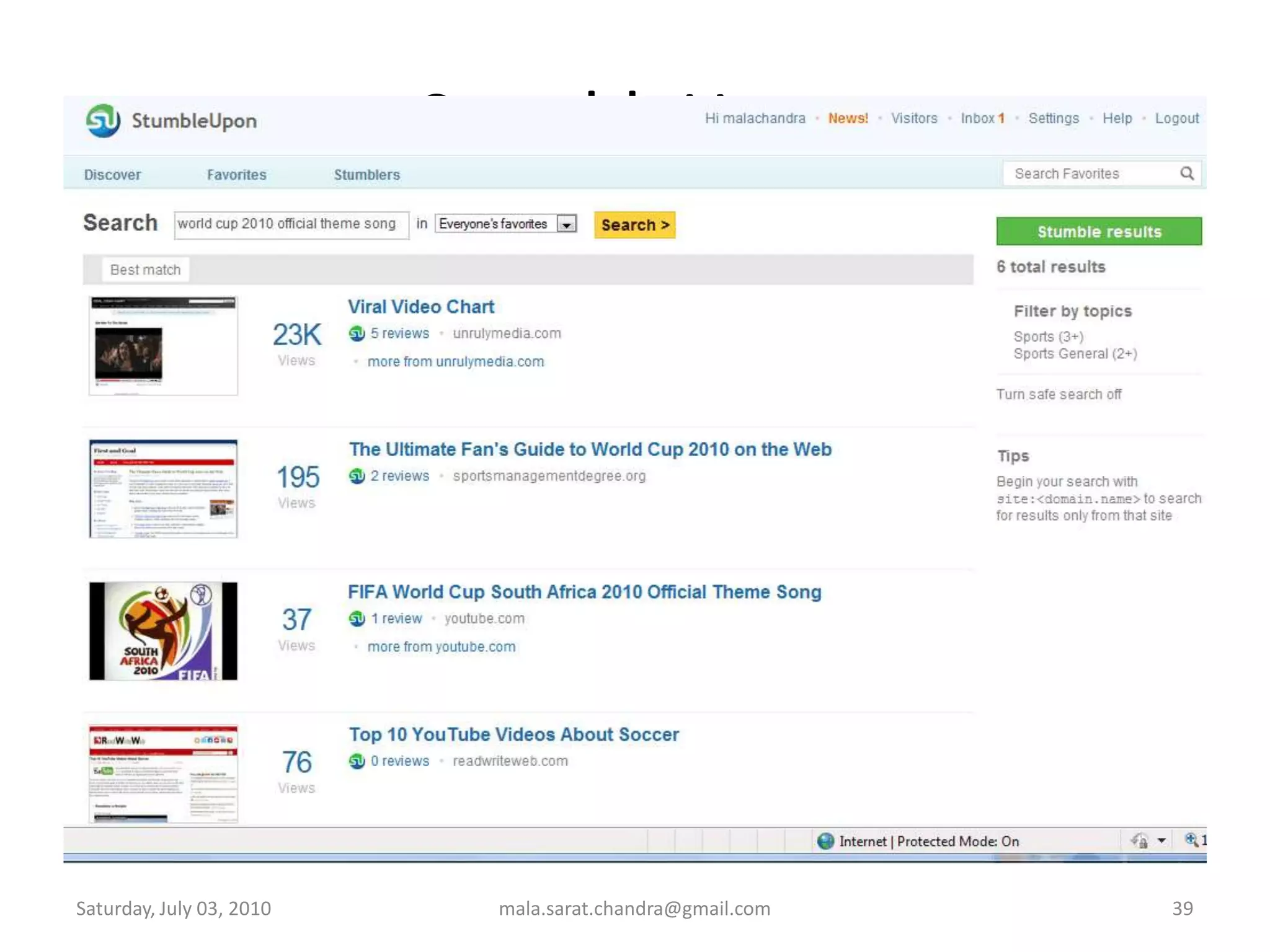The image size is (1270, 952).
Task: Click the 6 total results text
Action: [x=1050, y=267]
